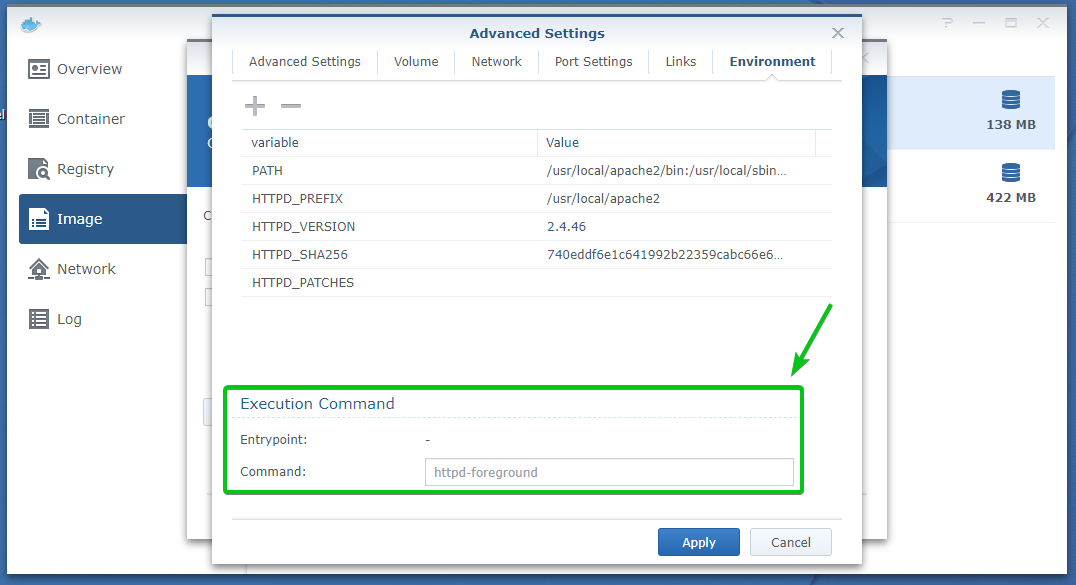Go to the Registry section
The image size is (1076, 585).
[85, 169]
